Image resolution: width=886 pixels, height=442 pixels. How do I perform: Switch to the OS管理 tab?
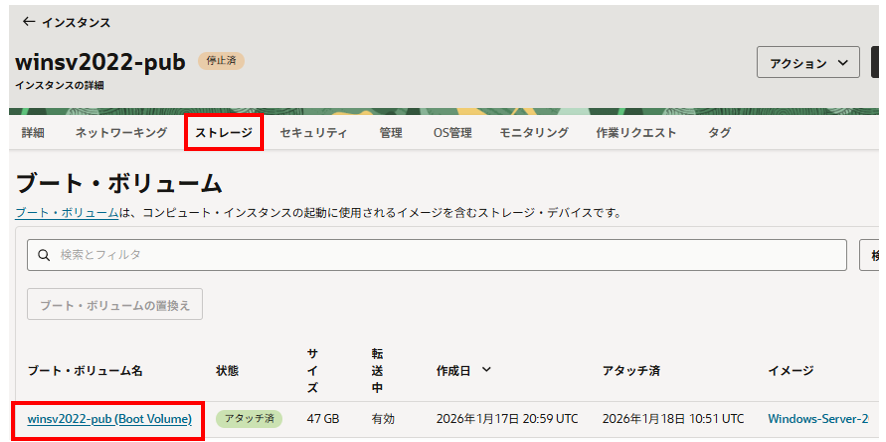pos(451,132)
